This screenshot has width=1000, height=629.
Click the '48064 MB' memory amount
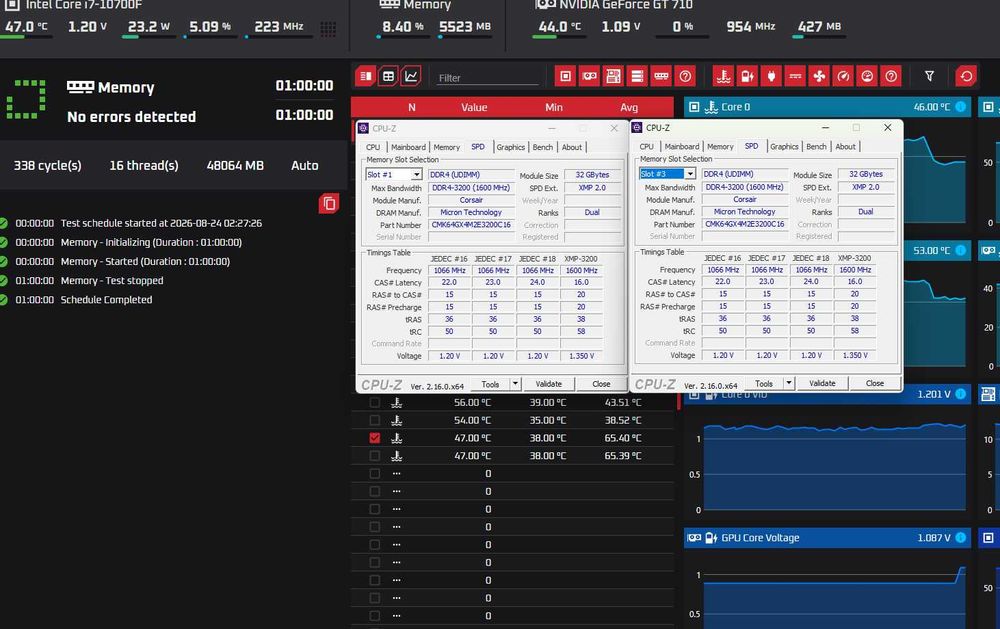[235, 165]
